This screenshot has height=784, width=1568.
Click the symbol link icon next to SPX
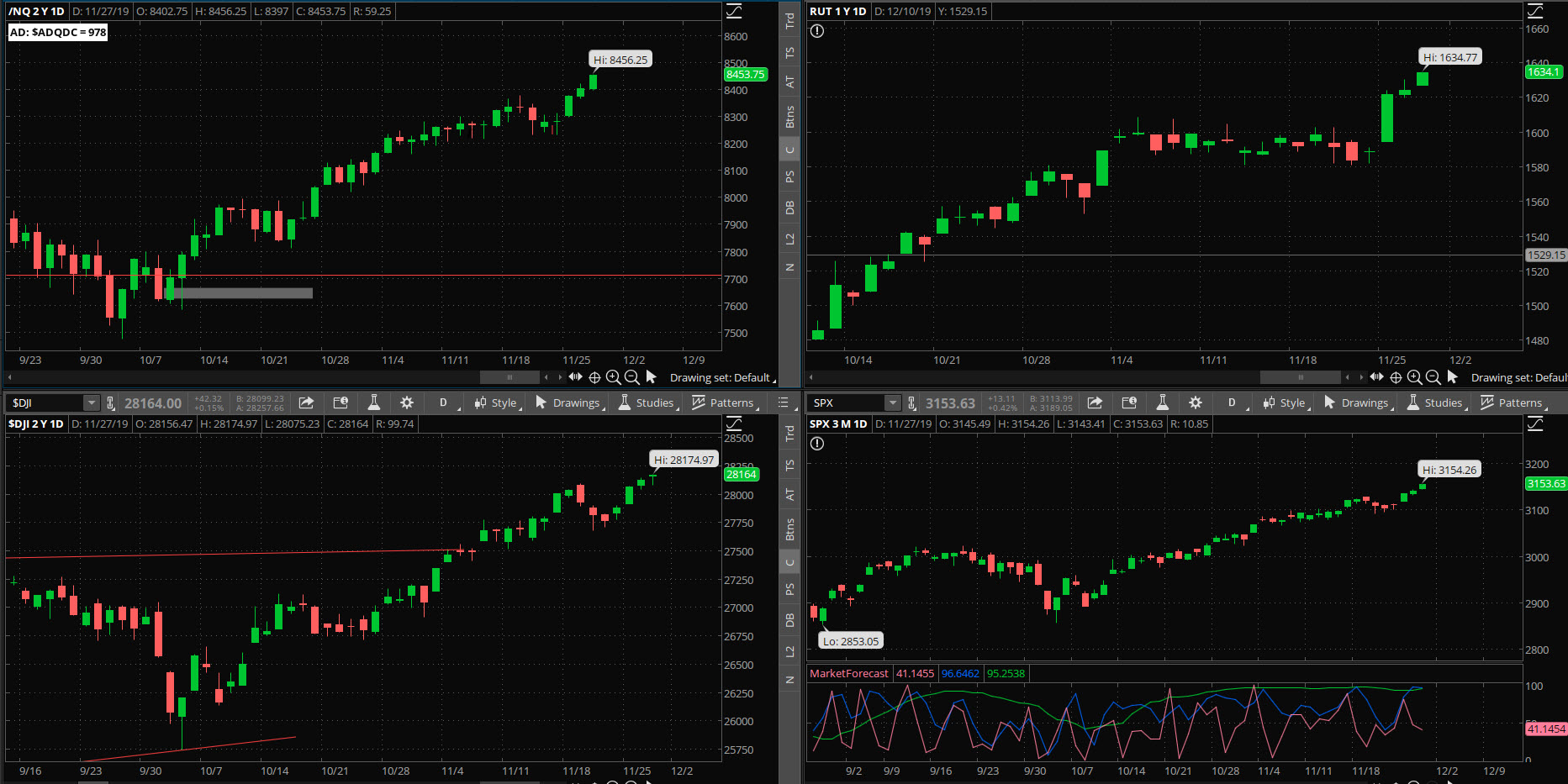(x=912, y=403)
